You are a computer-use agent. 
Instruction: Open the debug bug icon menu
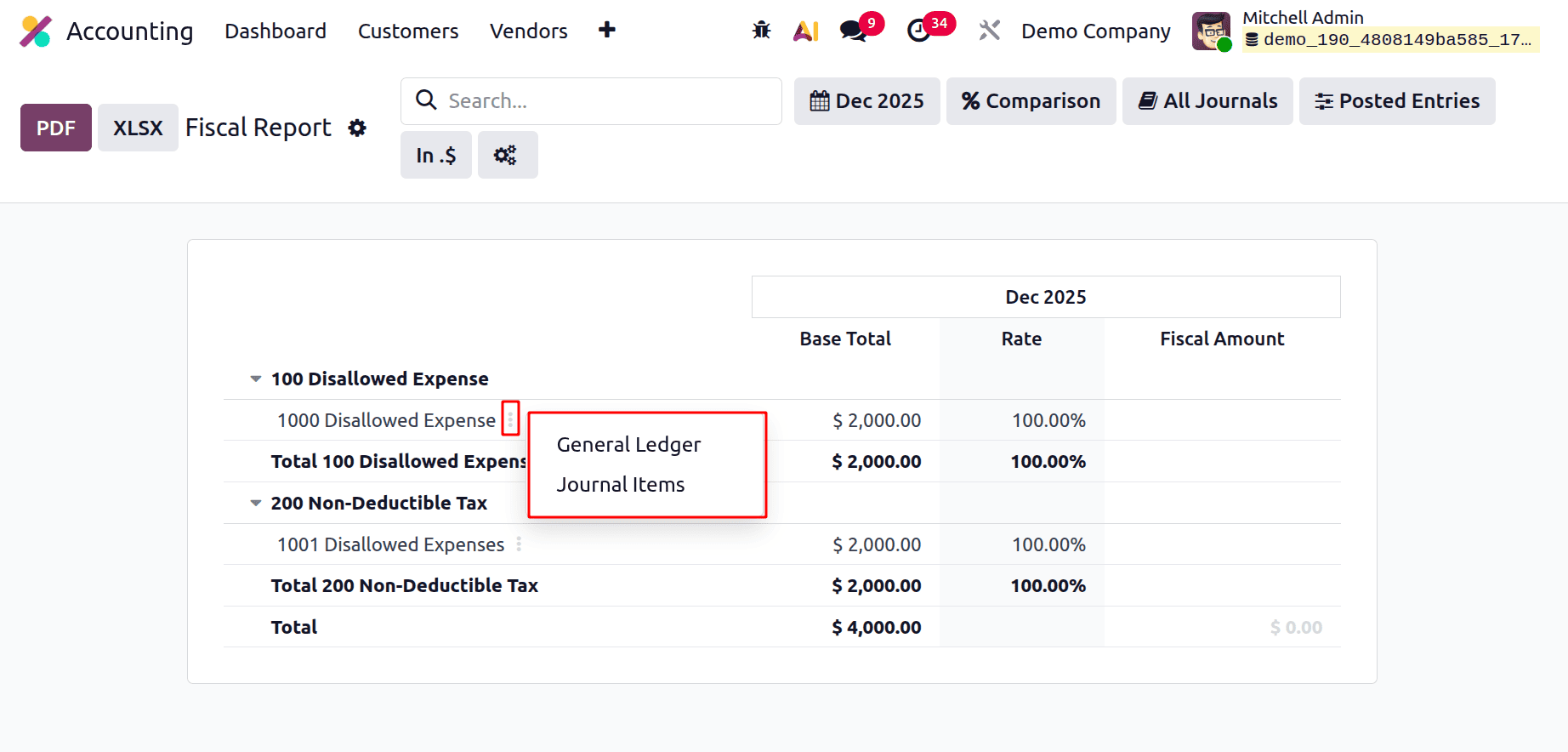click(761, 31)
